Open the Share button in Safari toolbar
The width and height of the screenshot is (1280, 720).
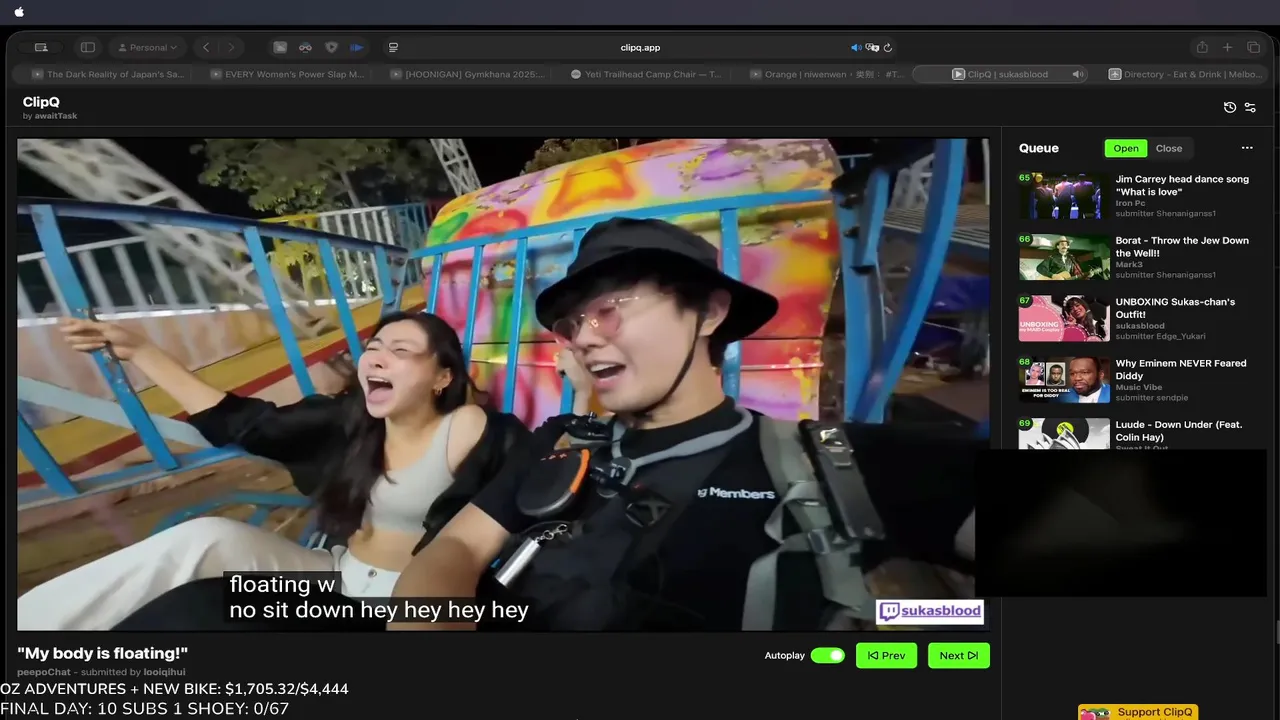[1202, 47]
